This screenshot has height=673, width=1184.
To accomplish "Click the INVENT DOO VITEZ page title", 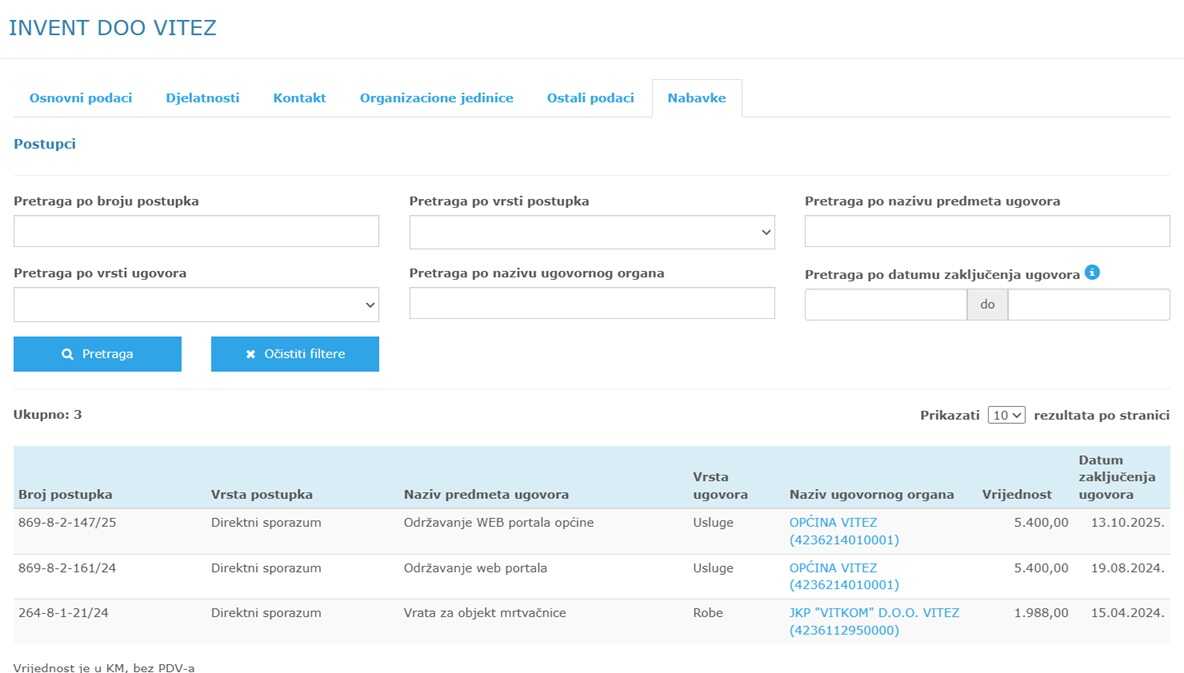I will tap(113, 28).
